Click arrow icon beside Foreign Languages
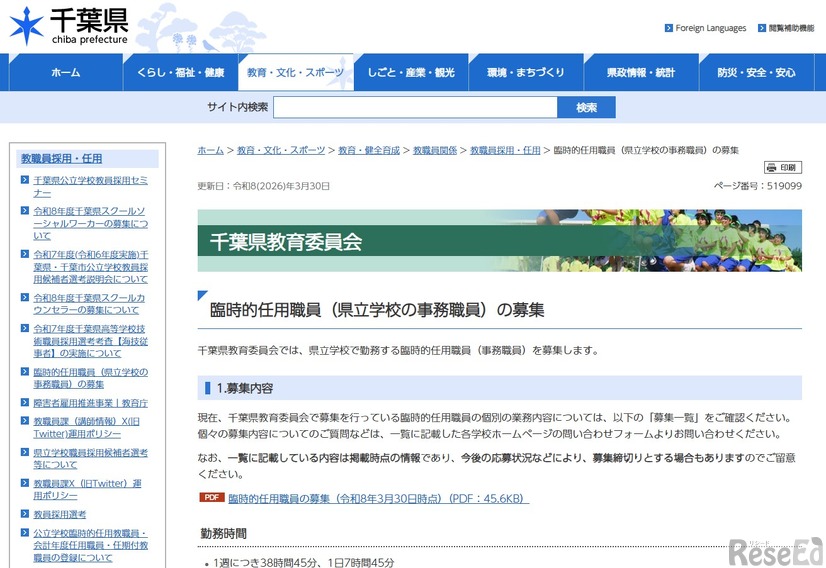This screenshot has width=826, height=568. coord(668,28)
